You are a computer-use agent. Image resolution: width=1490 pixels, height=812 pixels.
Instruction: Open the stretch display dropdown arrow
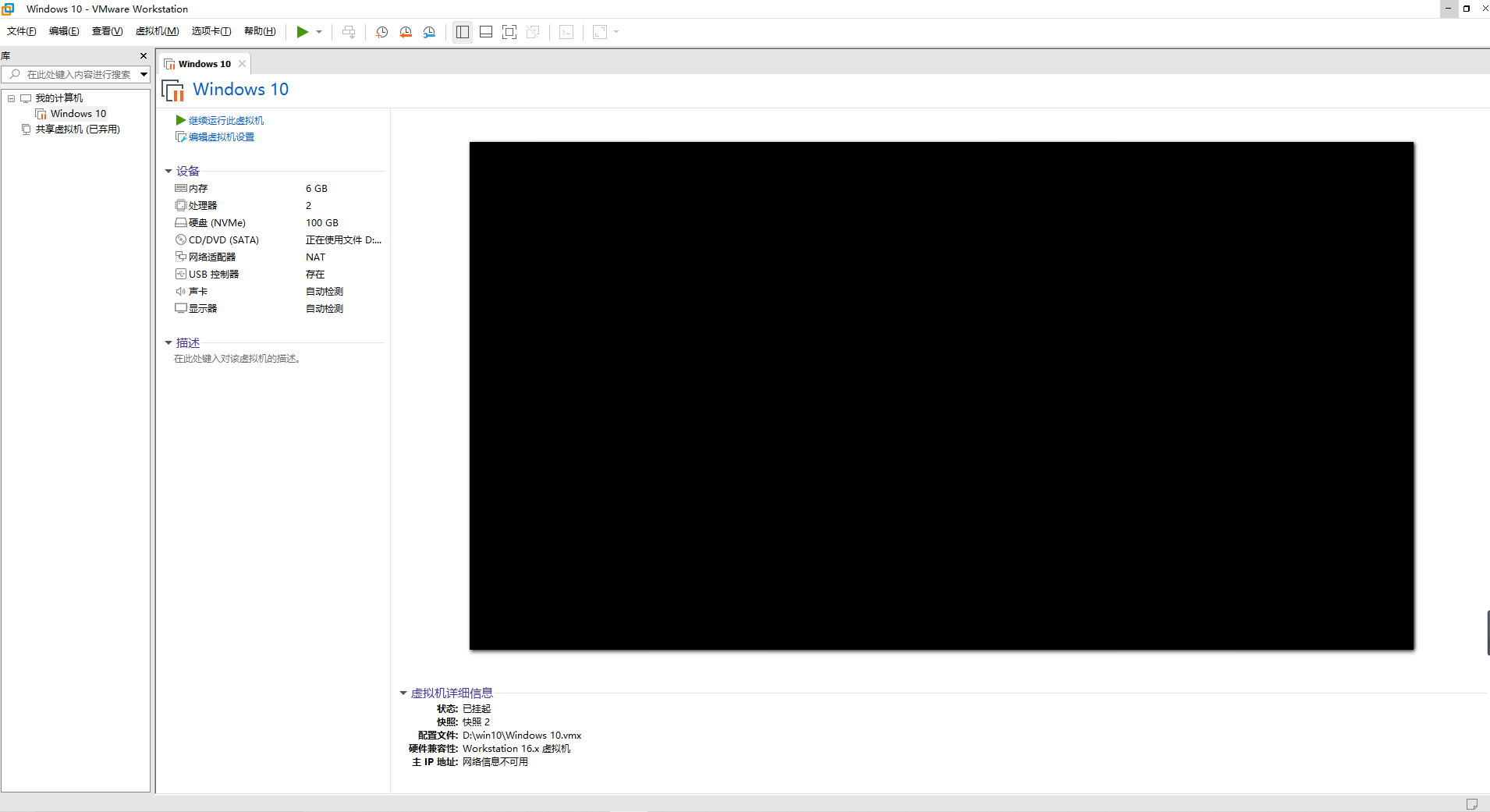pos(616,32)
